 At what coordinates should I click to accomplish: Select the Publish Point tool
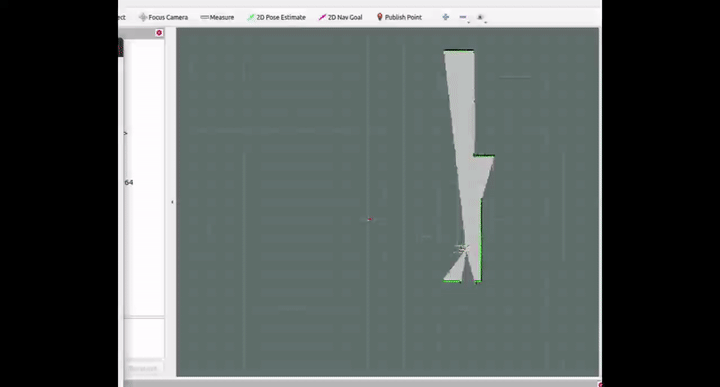pyautogui.click(x=399, y=17)
